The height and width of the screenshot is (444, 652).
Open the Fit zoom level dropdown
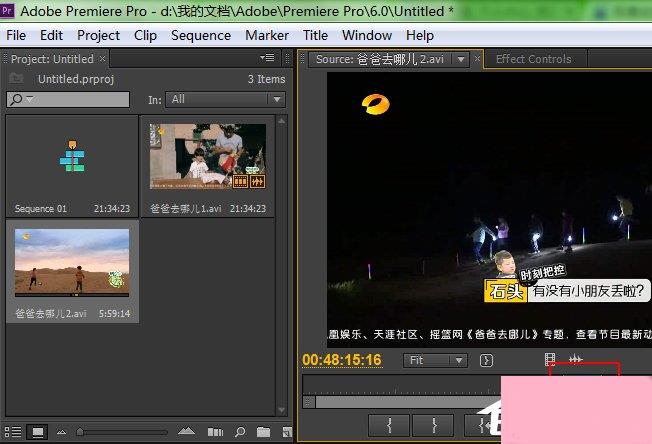435,360
